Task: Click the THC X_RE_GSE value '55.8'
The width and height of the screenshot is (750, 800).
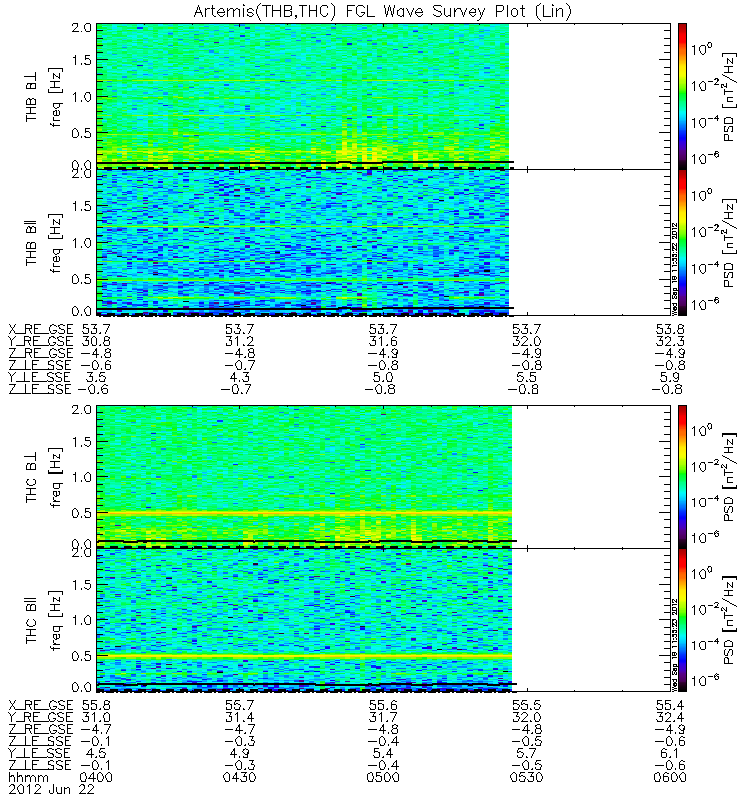Action: pos(96,706)
